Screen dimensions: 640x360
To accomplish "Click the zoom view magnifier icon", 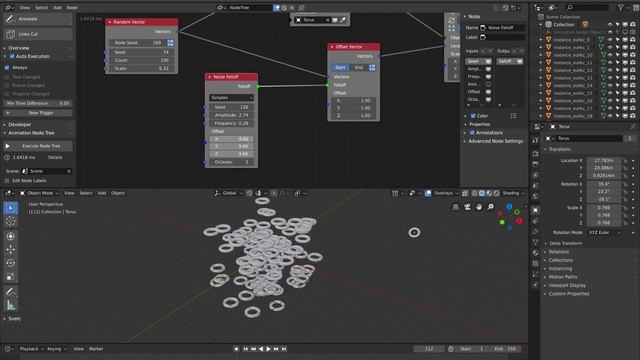I will point(490,207).
